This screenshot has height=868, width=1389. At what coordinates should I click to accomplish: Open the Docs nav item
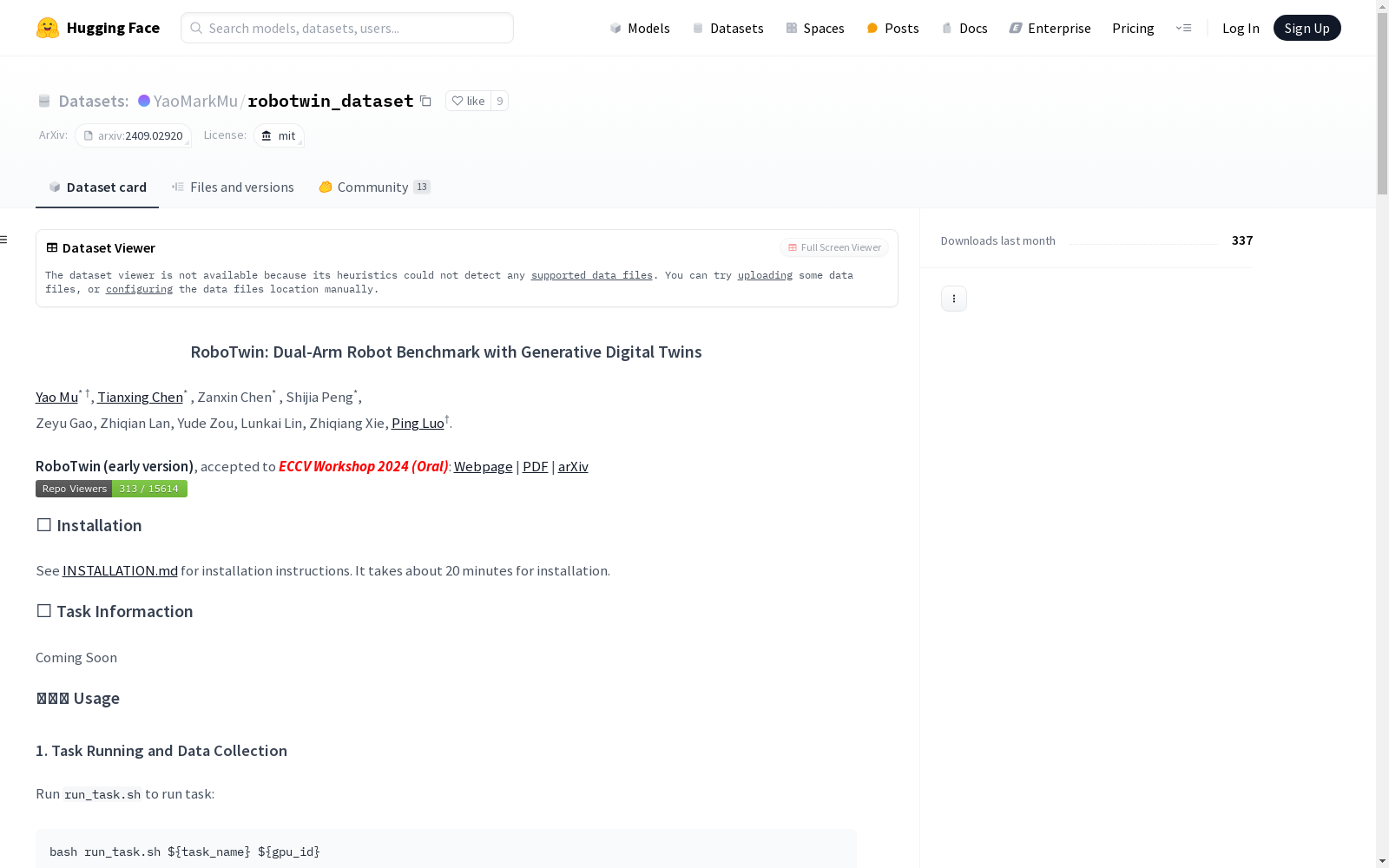[x=964, y=28]
